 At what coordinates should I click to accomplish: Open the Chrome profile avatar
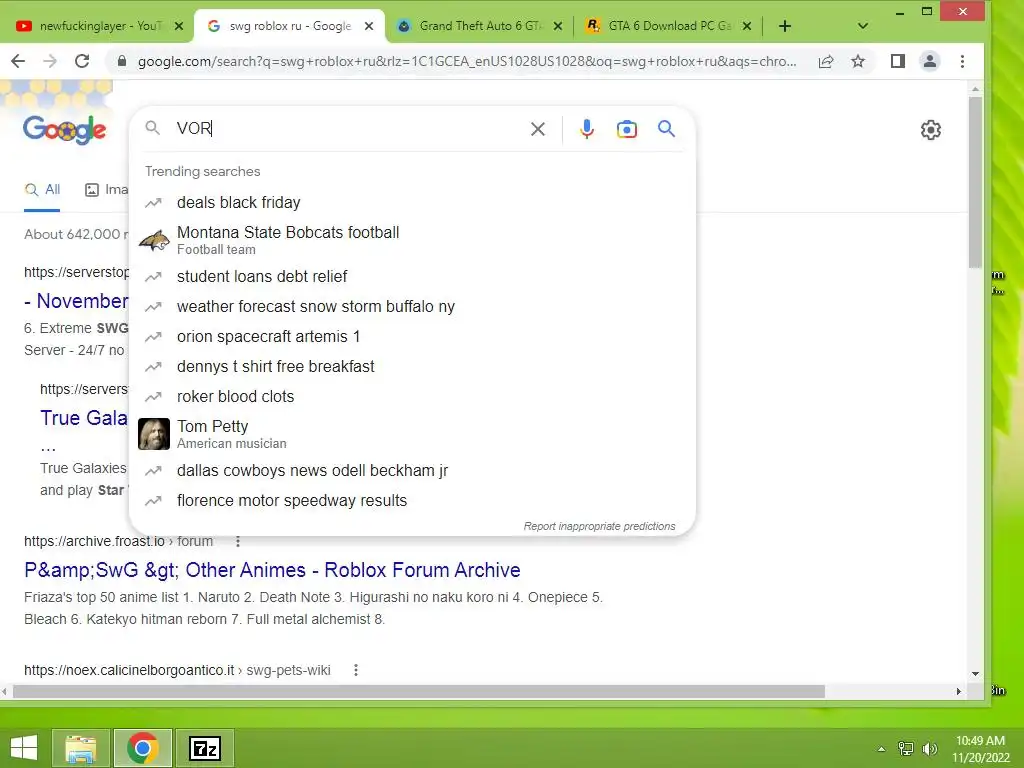pyautogui.click(x=930, y=61)
